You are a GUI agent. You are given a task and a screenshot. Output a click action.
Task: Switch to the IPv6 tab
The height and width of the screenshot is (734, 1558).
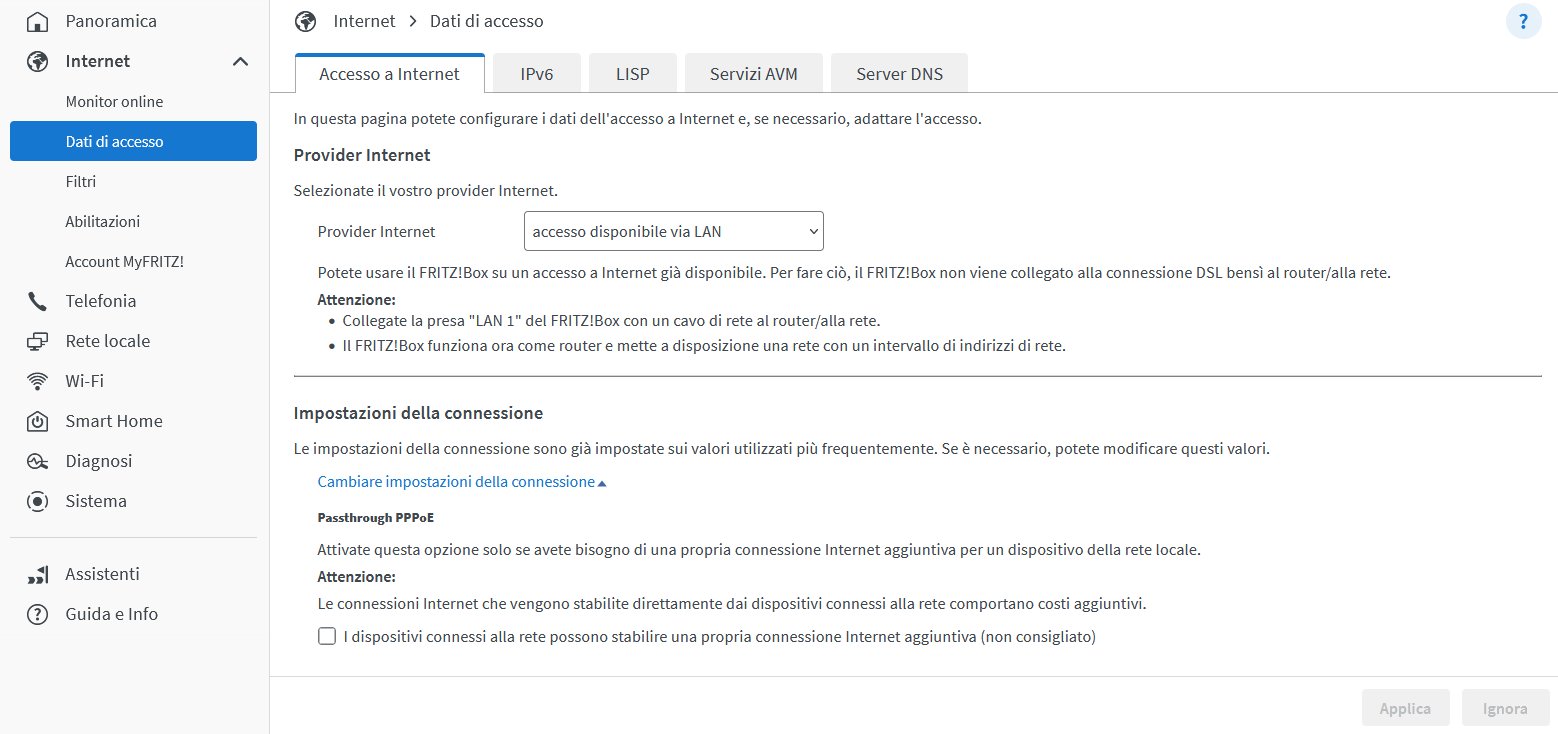tap(537, 74)
